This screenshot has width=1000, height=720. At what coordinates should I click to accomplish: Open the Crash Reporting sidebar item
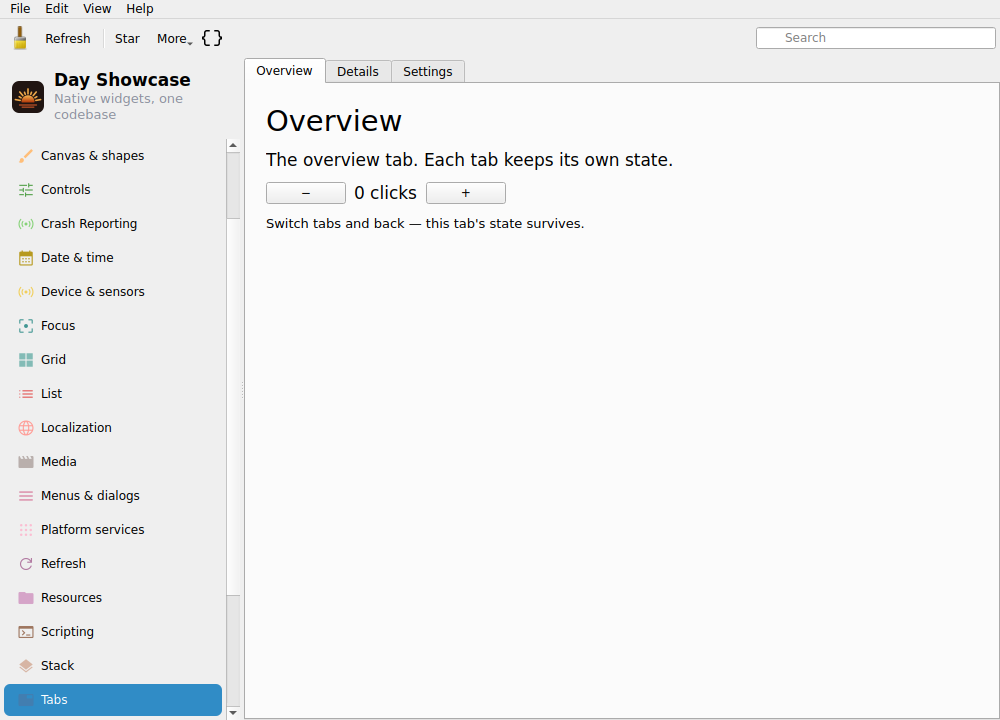113,224
